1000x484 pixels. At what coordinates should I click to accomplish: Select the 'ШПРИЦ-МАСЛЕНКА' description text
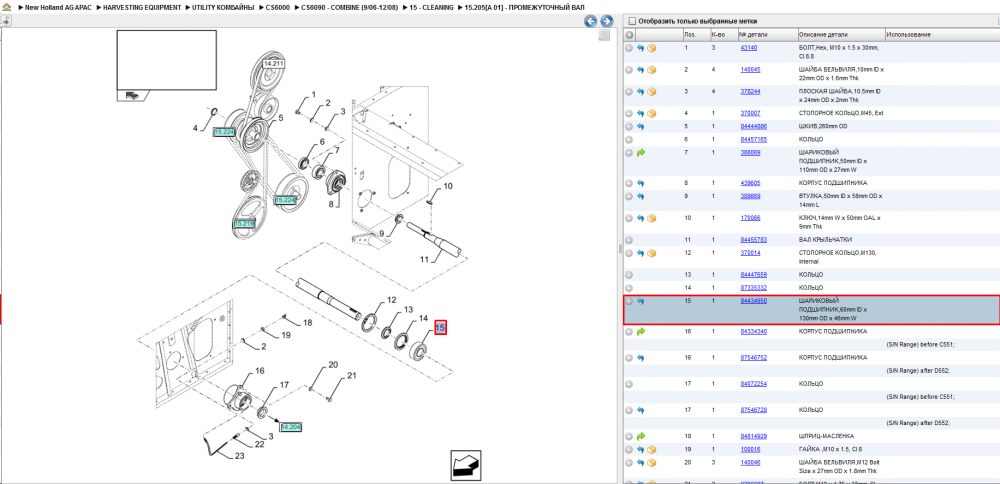(826, 436)
